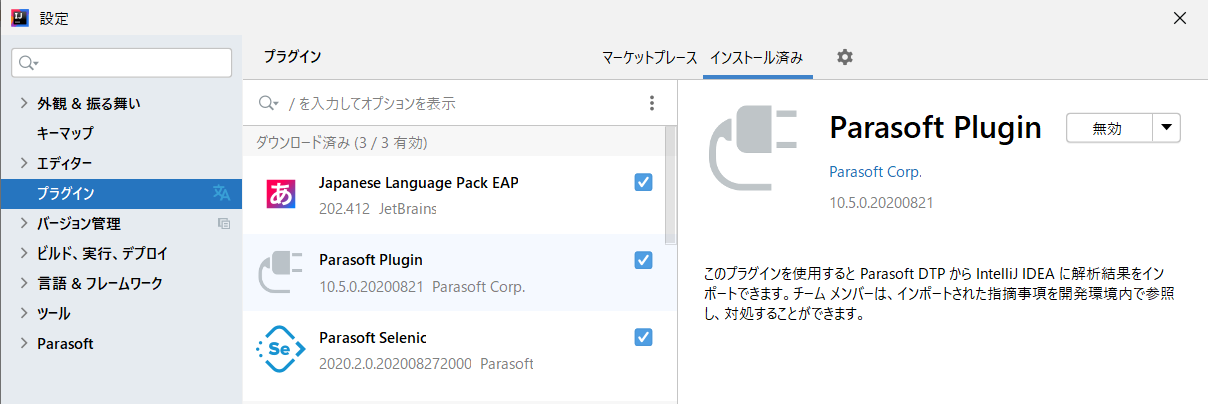Expand the Parasoft settings tree node
1208x404 pixels.
pyautogui.click(x=25, y=343)
